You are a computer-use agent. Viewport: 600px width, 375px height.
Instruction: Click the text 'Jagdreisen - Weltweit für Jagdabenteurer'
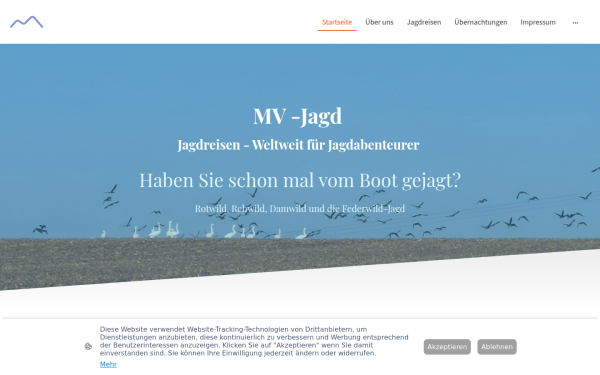(298, 145)
